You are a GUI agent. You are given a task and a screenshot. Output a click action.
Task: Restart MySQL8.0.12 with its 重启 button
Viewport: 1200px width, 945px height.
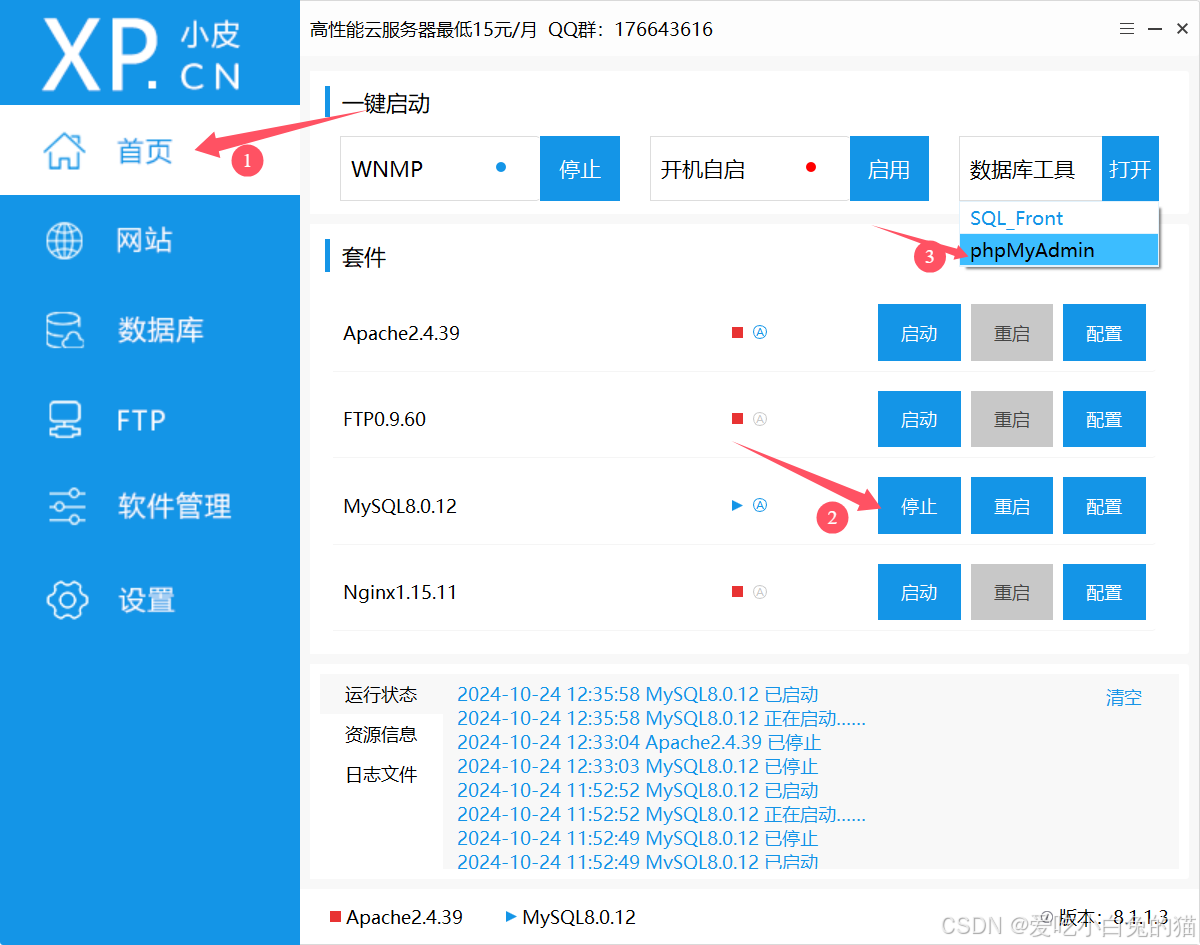point(1012,506)
